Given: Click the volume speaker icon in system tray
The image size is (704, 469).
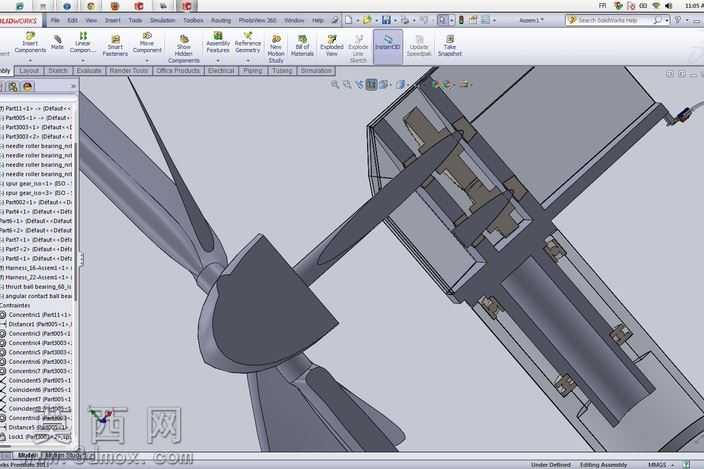Looking at the screenshot, I should coord(669,5).
